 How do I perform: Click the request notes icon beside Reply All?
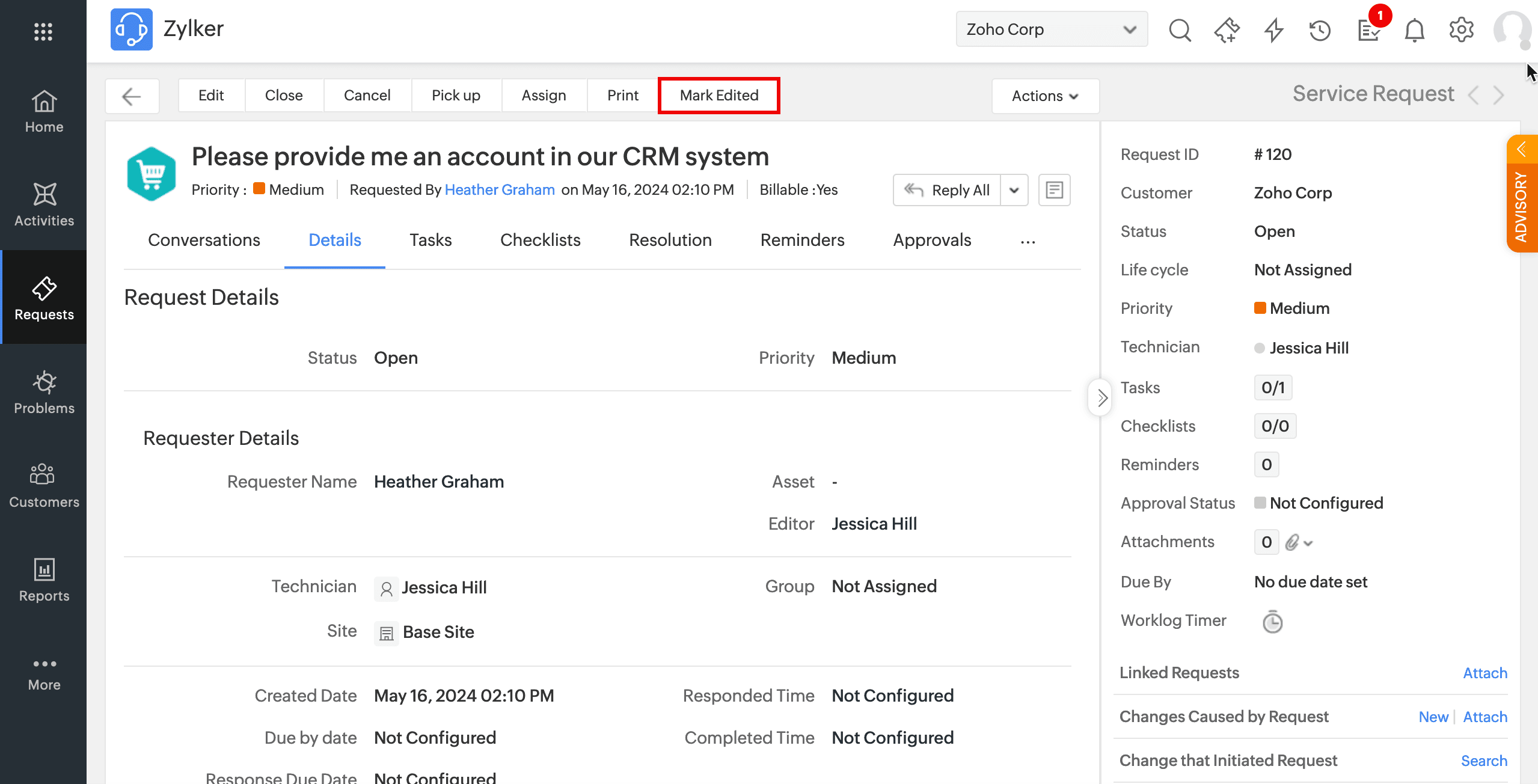click(1054, 190)
